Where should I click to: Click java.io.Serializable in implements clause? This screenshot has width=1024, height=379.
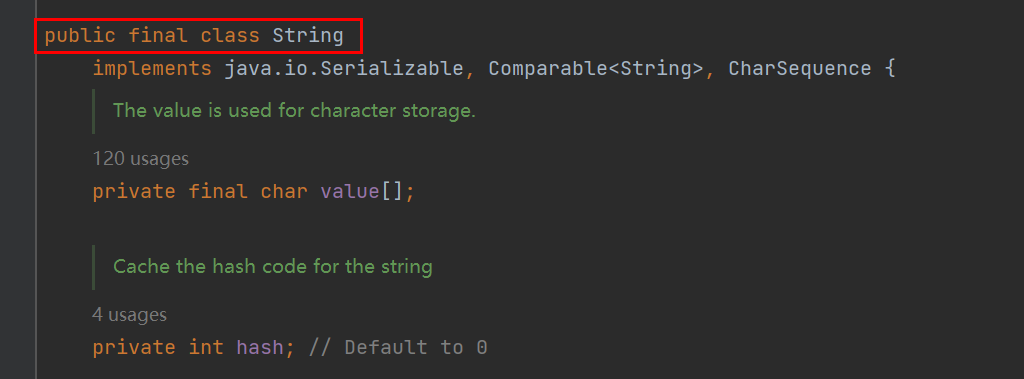tap(344, 69)
